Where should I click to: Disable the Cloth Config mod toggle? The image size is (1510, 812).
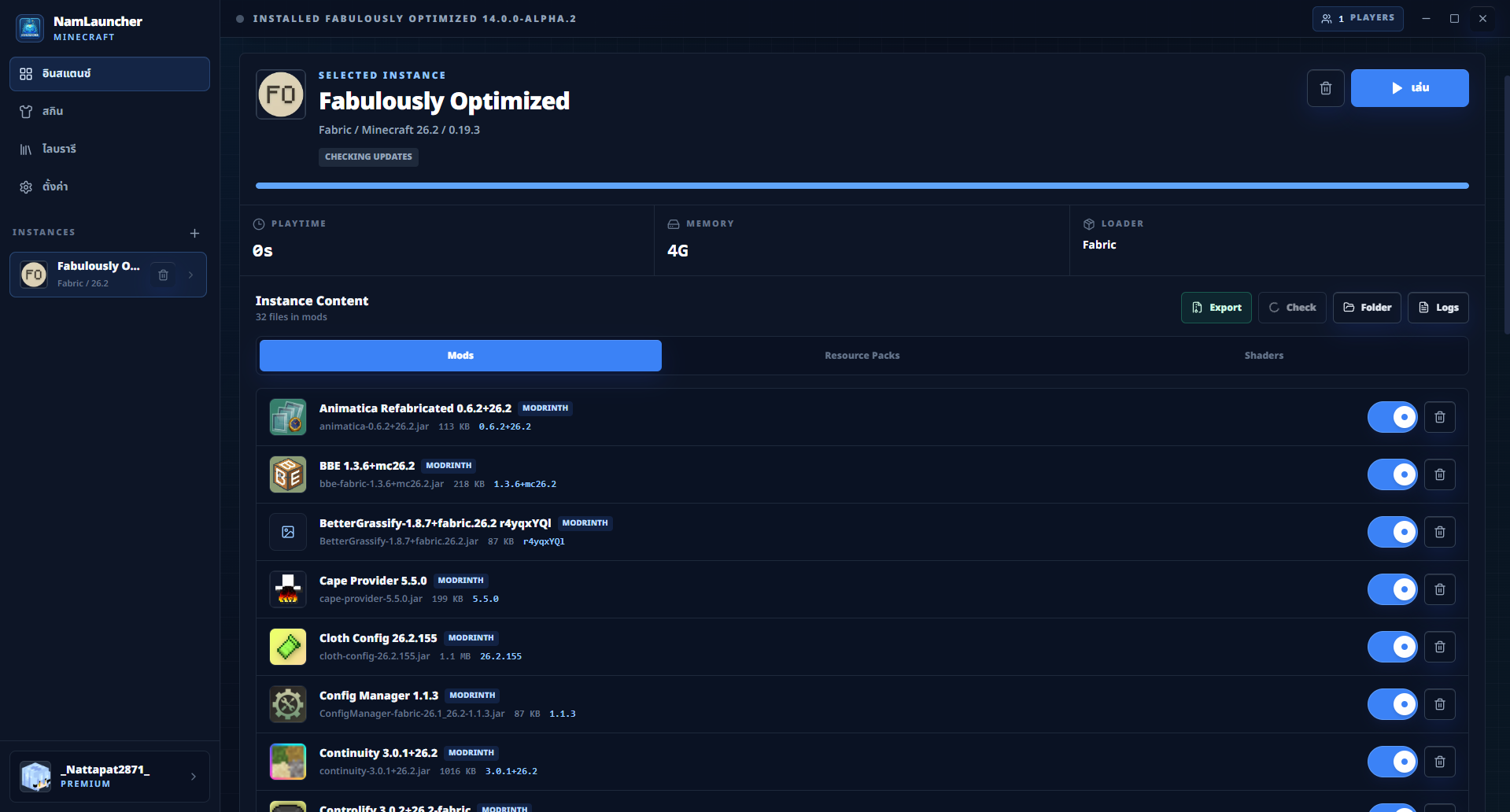click(1392, 647)
